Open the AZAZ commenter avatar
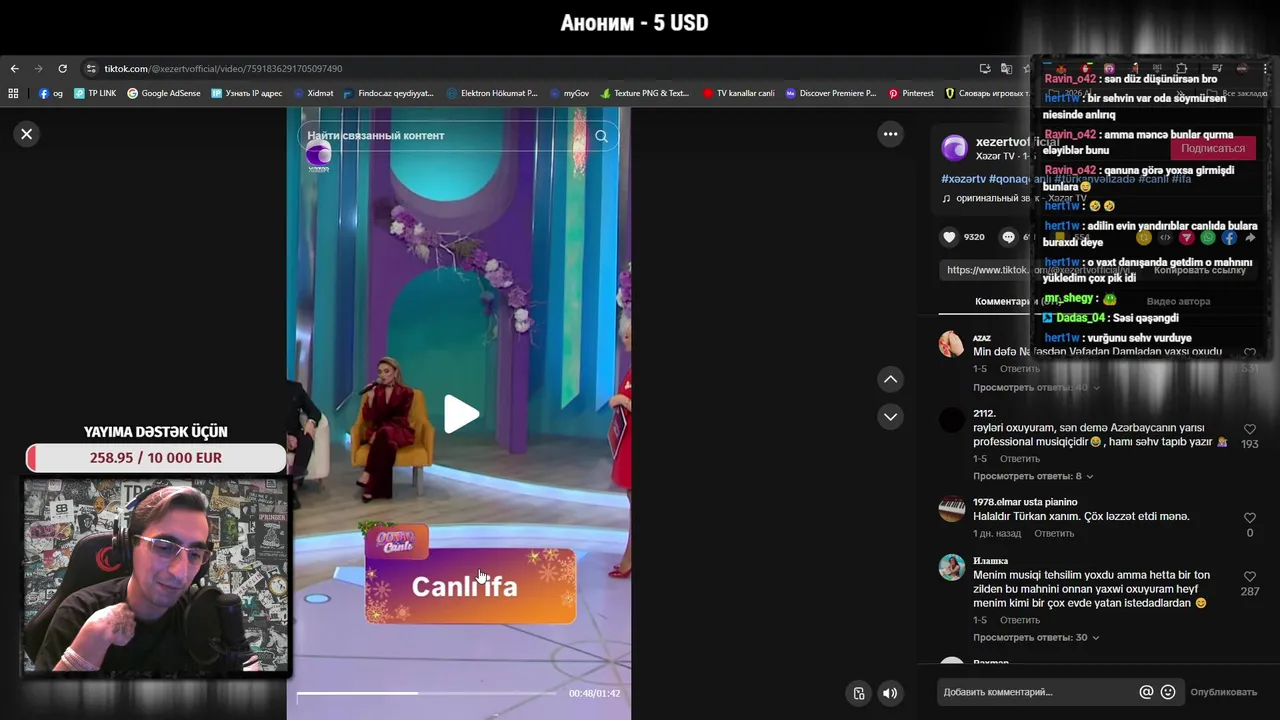Screen dimensions: 1280x720 (x=951, y=344)
